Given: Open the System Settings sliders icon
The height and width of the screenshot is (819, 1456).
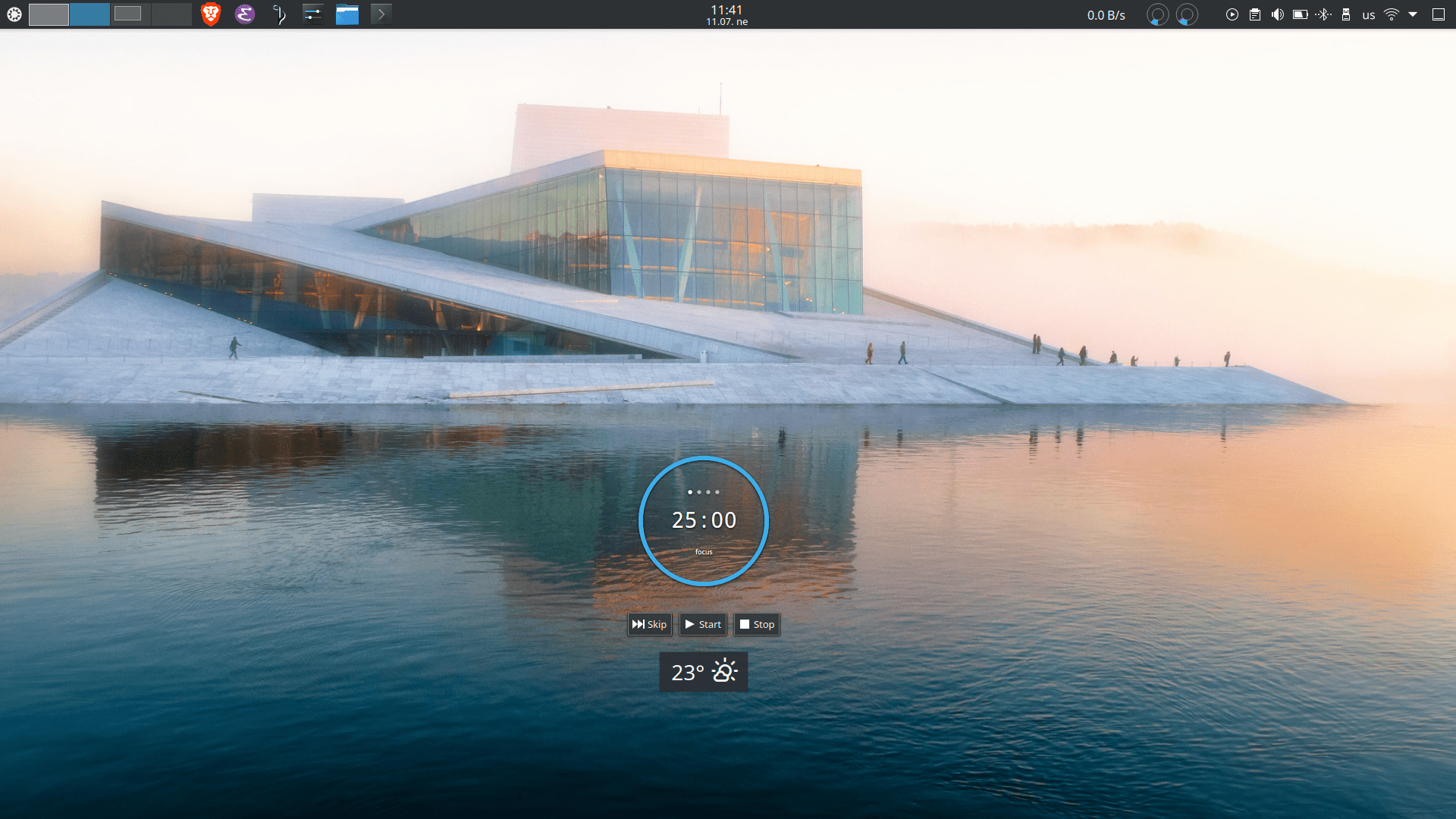Looking at the screenshot, I should coord(312,14).
